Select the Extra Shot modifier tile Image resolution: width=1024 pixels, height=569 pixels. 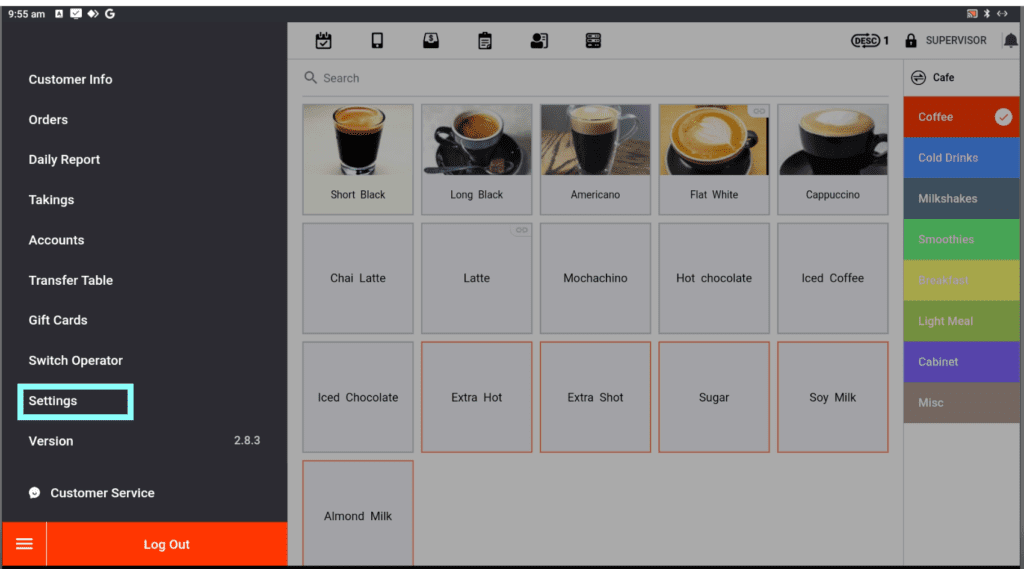(595, 397)
